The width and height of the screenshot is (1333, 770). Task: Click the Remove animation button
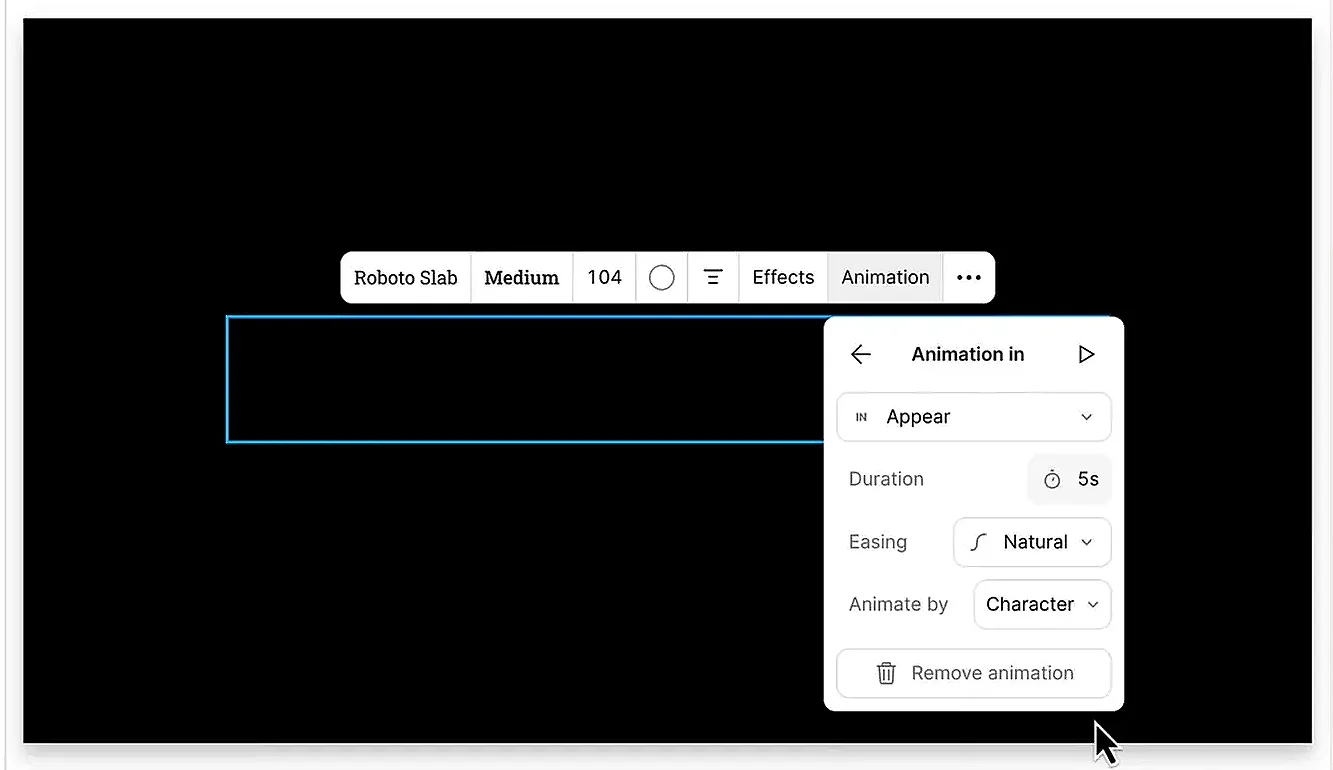pyautogui.click(x=973, y=673)
